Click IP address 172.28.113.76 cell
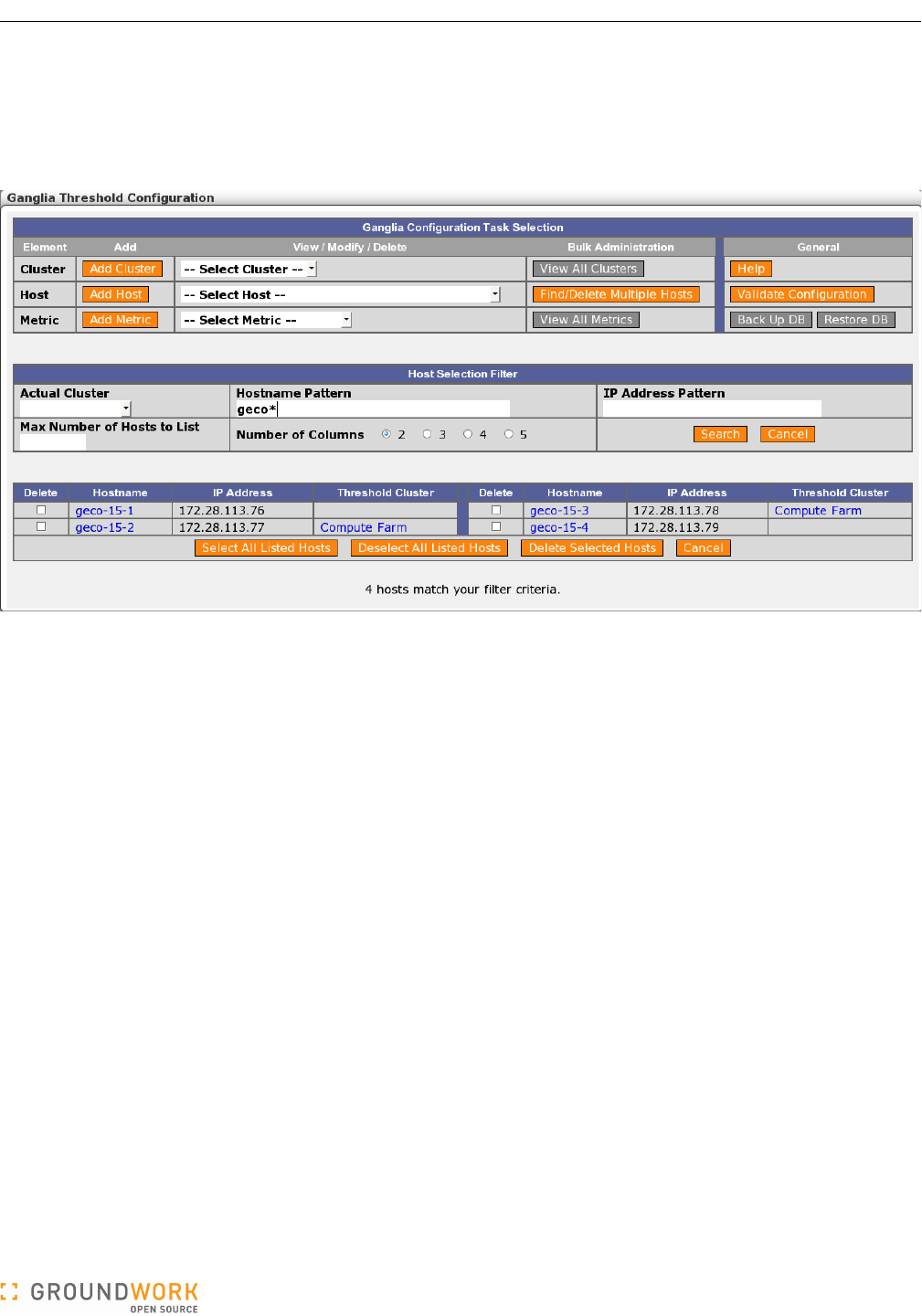The height and width of the screenshot is (1316, 922). [x=242, y=511]
